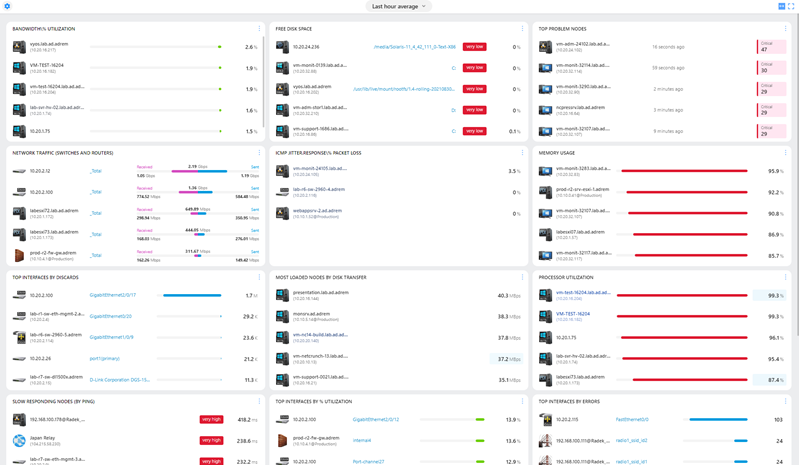The image size is (799, 465).
Task: Click the monsrv.ad.adrem node icon
Action: (x=282, y=316)
